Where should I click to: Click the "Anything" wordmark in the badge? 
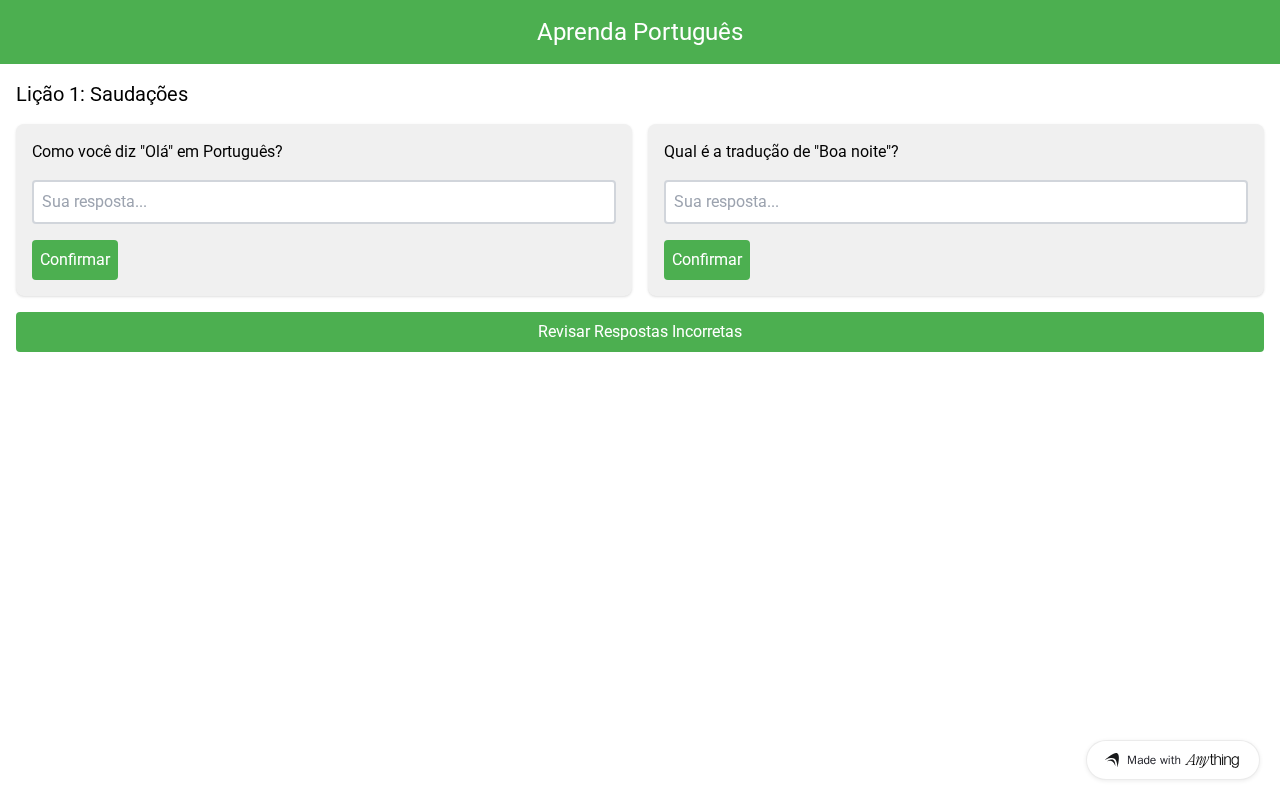pyautogui.click(x=1212, y=760)
